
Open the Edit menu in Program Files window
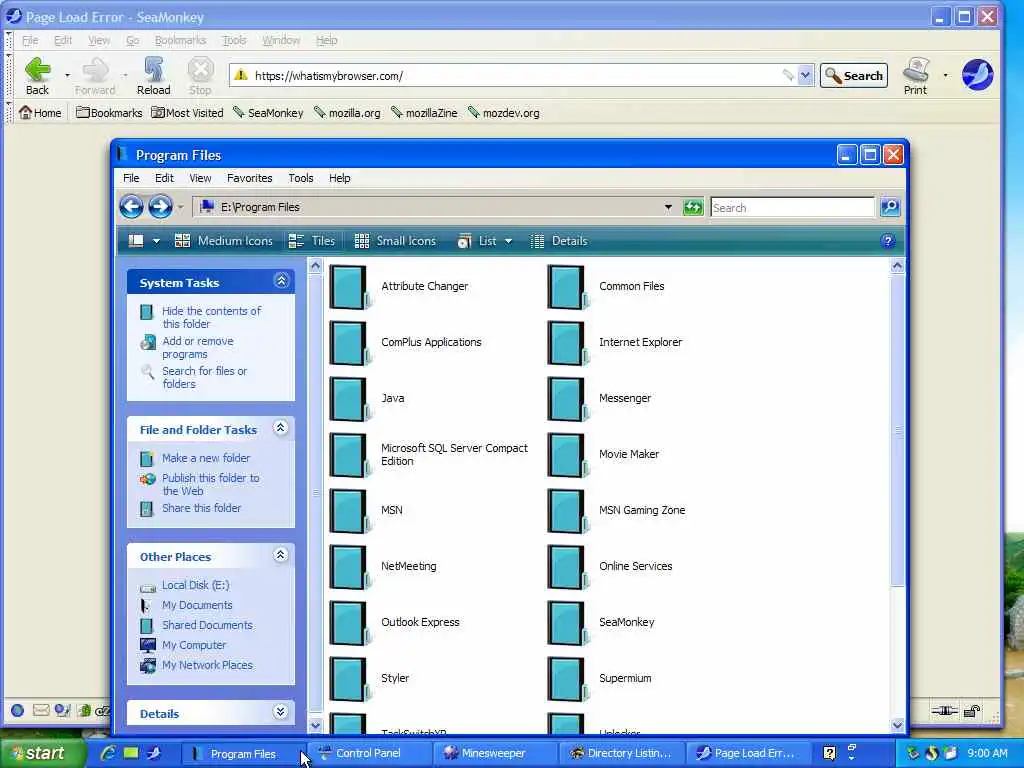(x=164, y=178)
